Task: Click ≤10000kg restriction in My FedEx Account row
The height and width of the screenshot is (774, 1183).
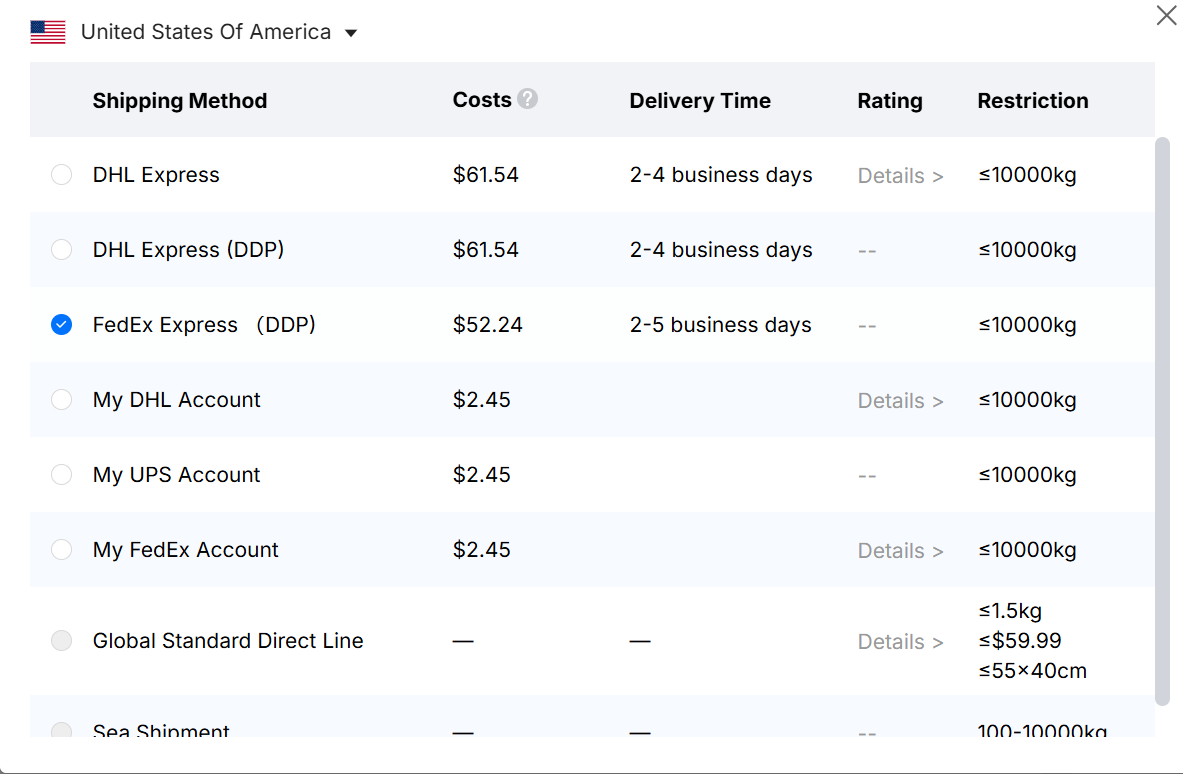Action: (1027, 550)
